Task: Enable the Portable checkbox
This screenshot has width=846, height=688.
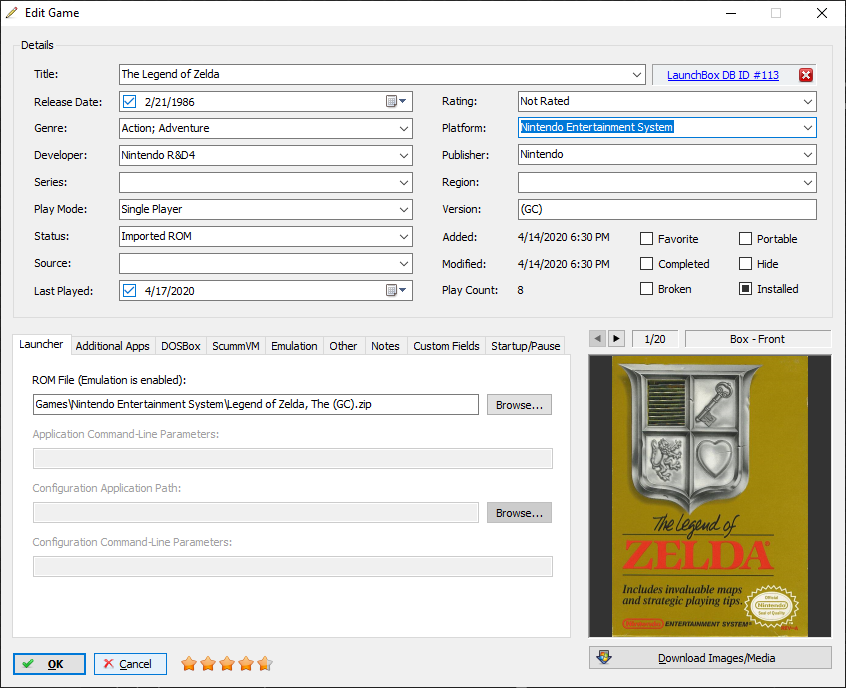Action: (745, 239)
